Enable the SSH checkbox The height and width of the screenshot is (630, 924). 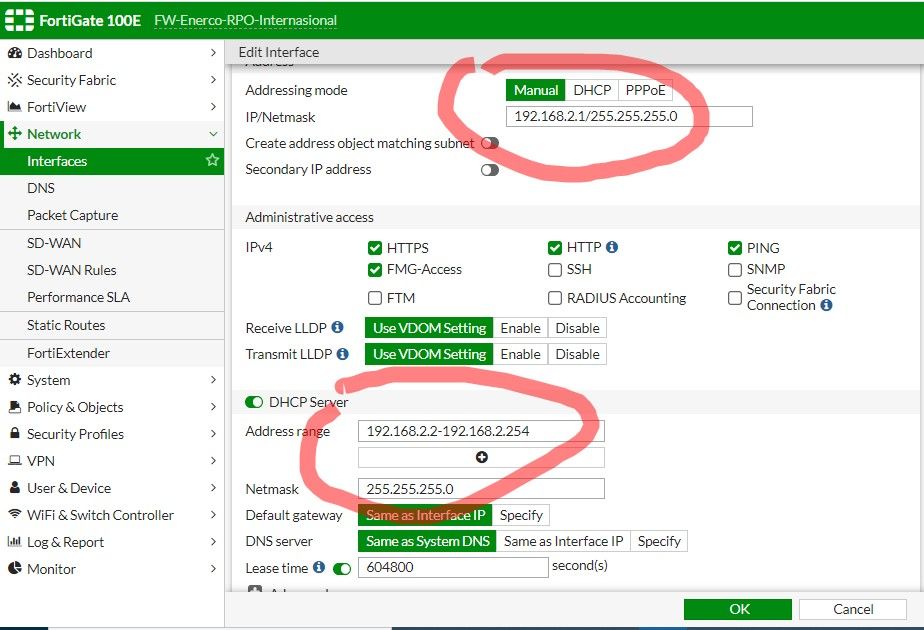click(555, 270)
